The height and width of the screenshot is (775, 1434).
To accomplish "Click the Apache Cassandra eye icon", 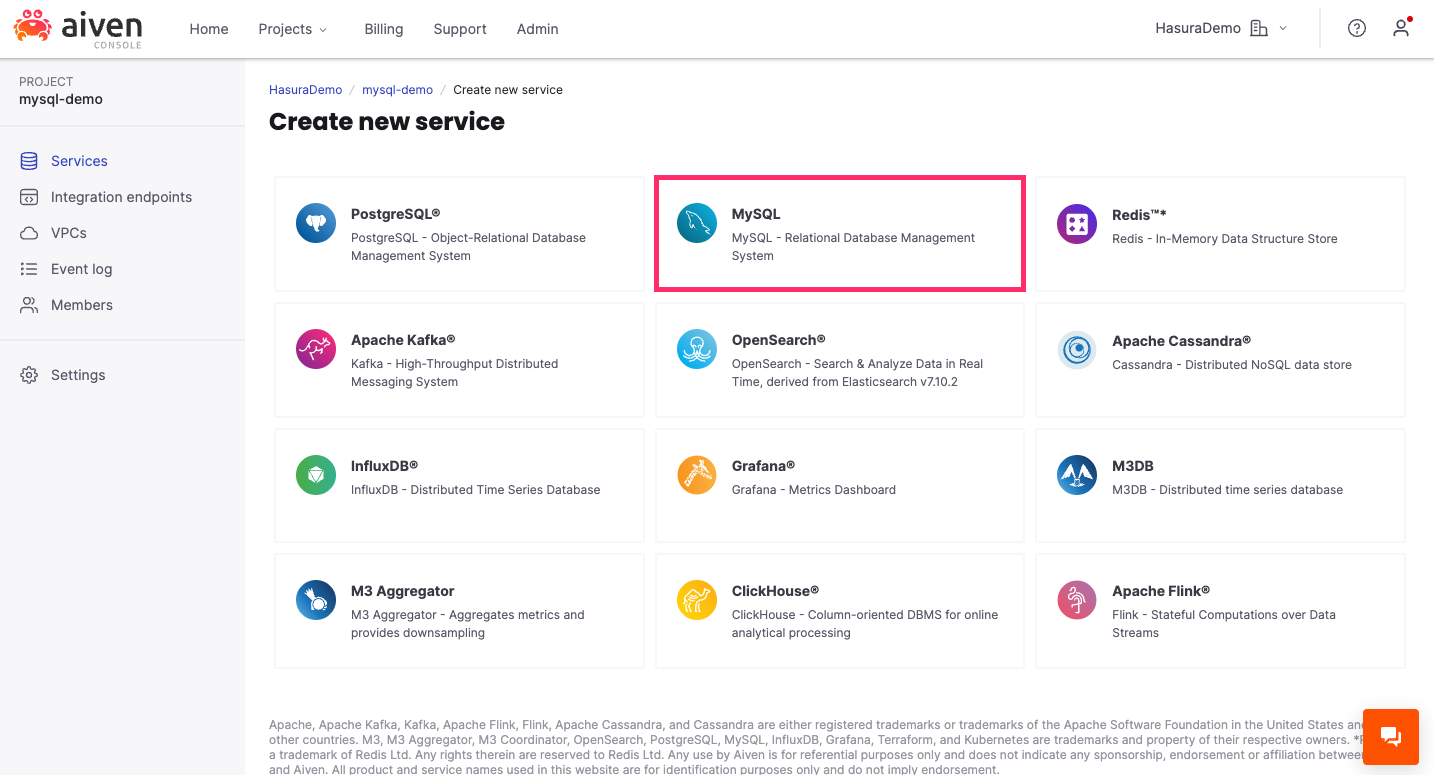I will (1077, 349).
